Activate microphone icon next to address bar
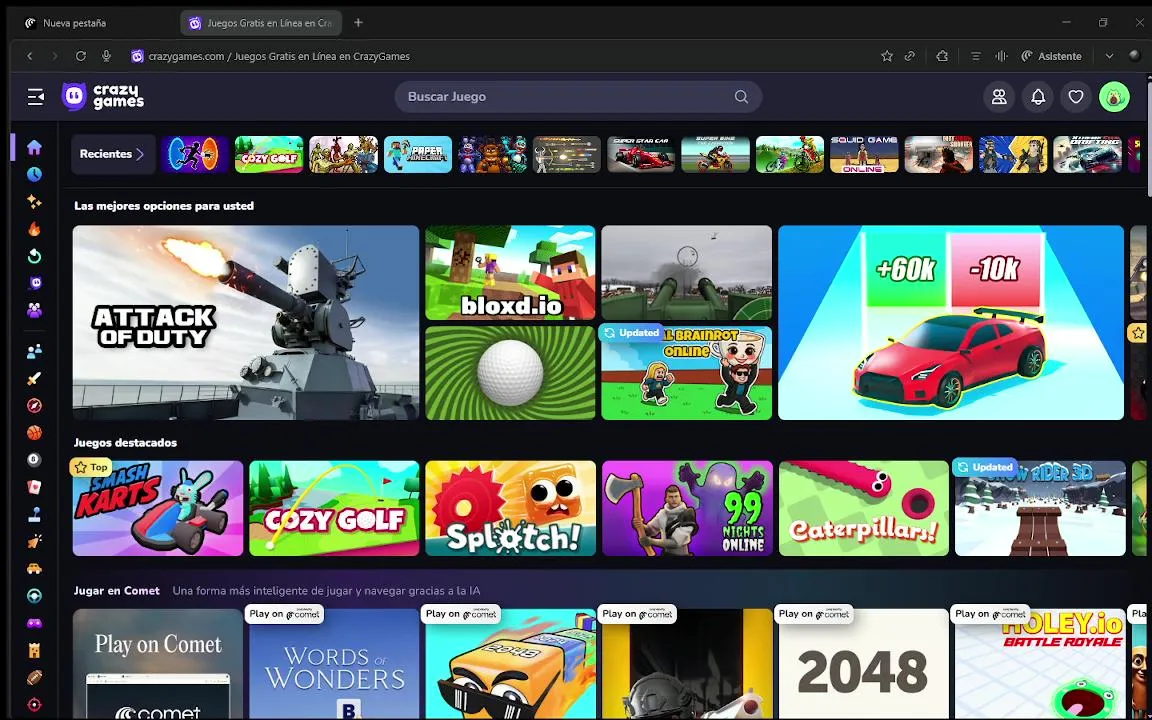1152x720 pixels. click(x=107, y=56)
